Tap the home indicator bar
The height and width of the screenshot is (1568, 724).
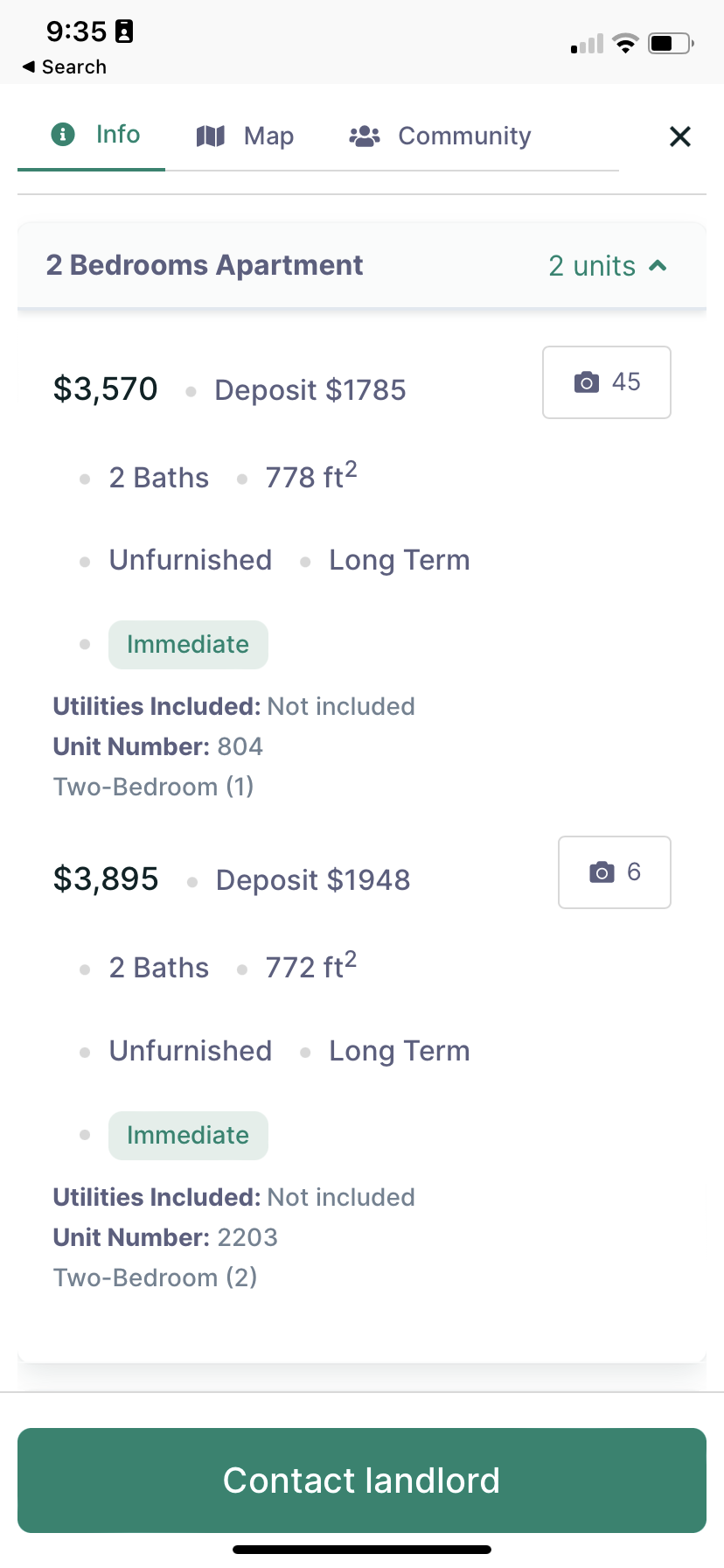click(362, 1550)
